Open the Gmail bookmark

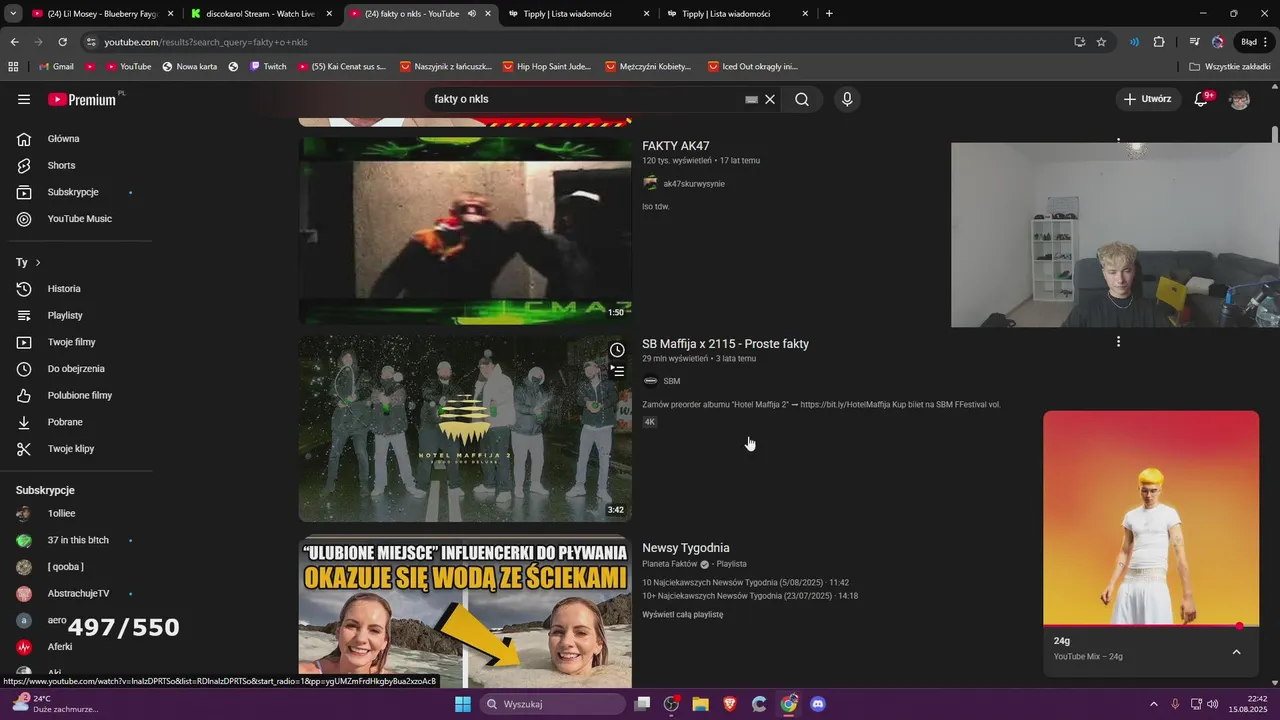point(56,67)
